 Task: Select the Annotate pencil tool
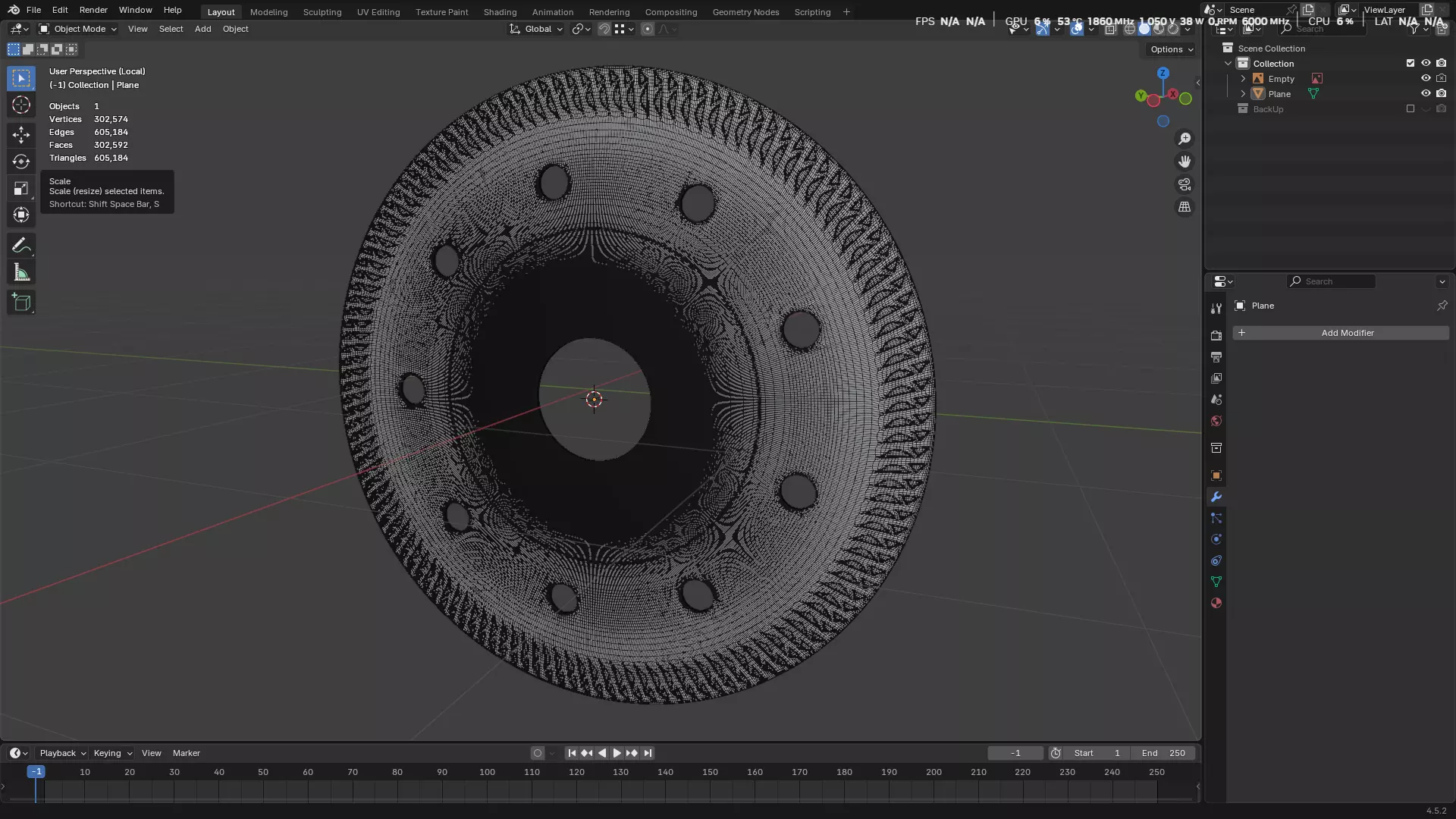pos(21,246)
